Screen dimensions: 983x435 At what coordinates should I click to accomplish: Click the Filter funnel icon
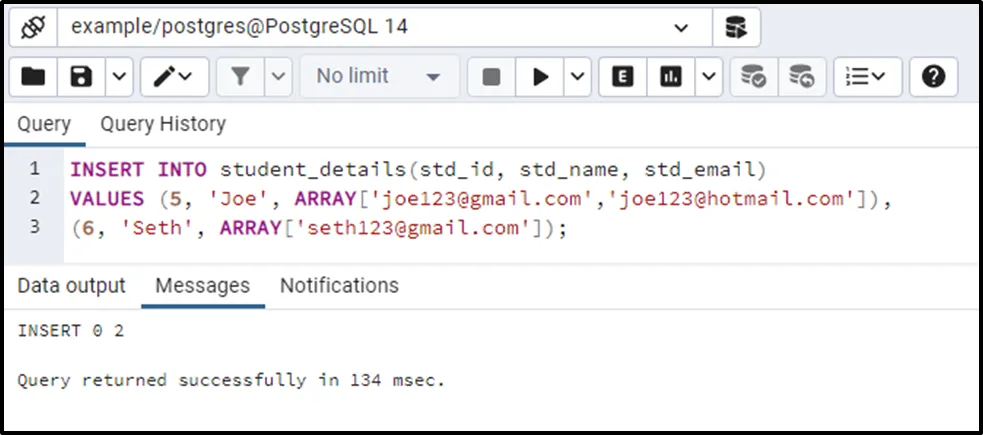(x=240, y=77)
